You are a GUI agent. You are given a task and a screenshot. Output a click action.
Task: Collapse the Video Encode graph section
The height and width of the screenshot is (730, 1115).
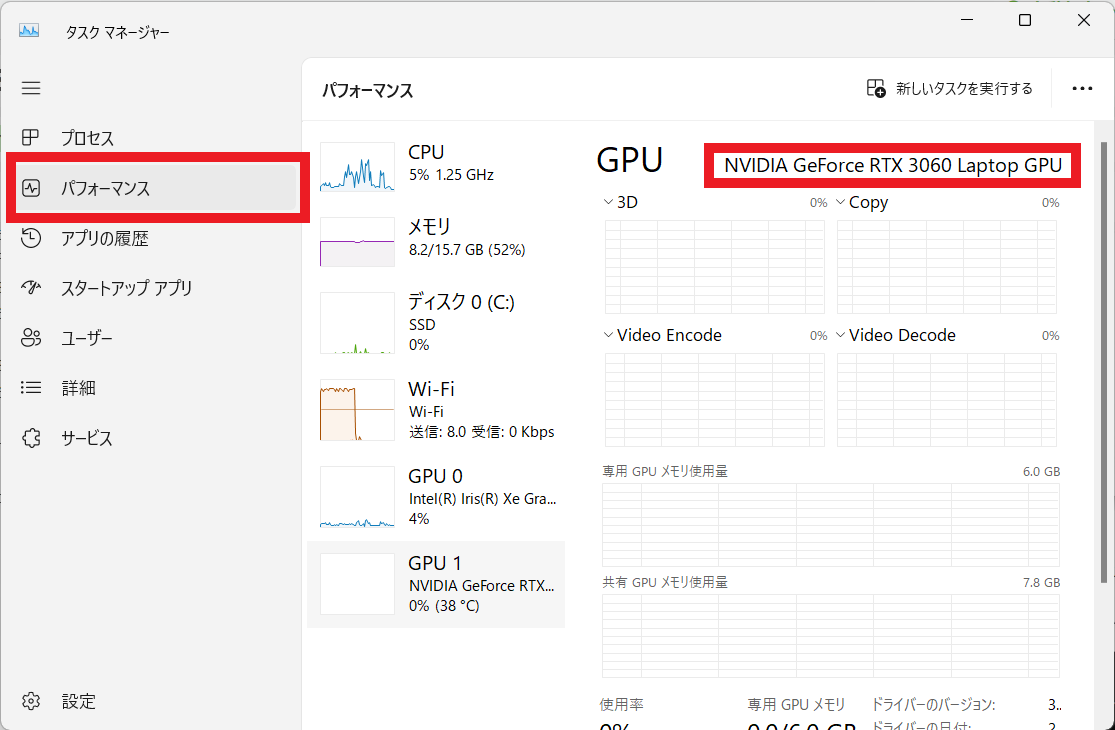coord(607,334)
